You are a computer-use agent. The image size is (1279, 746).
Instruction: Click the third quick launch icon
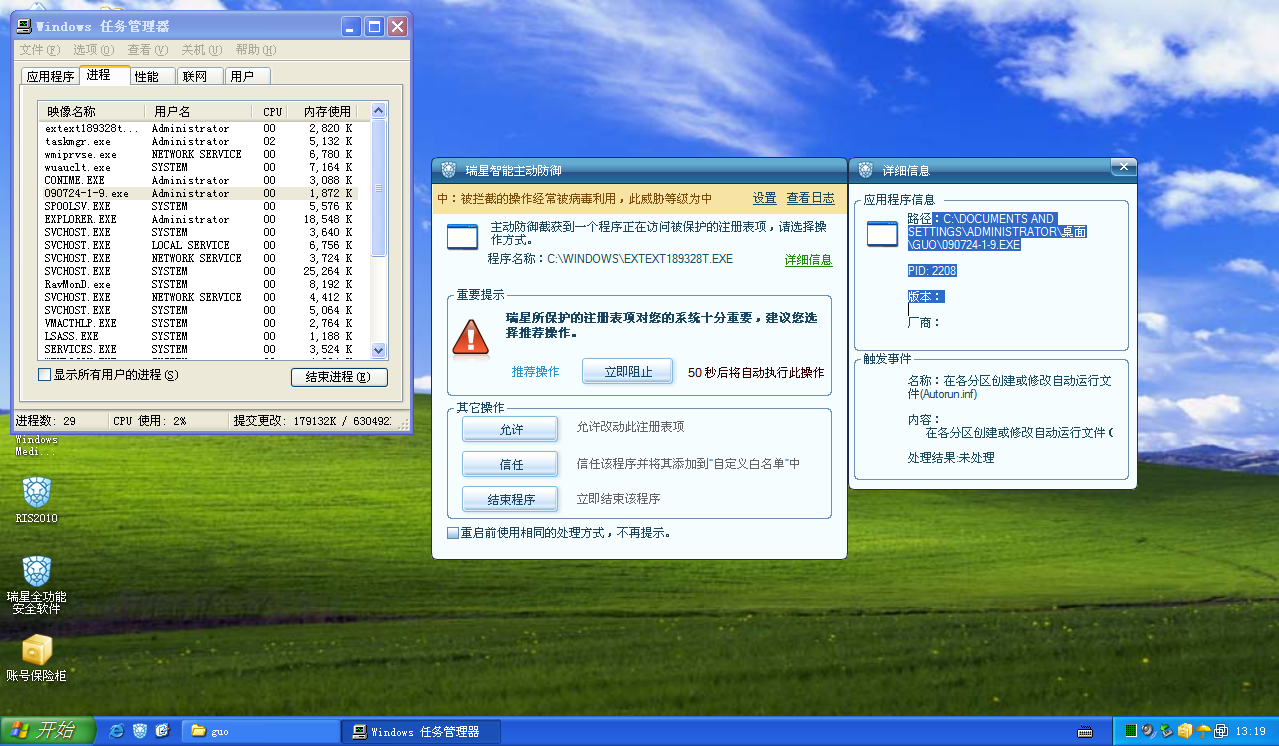tap(162, 731)
